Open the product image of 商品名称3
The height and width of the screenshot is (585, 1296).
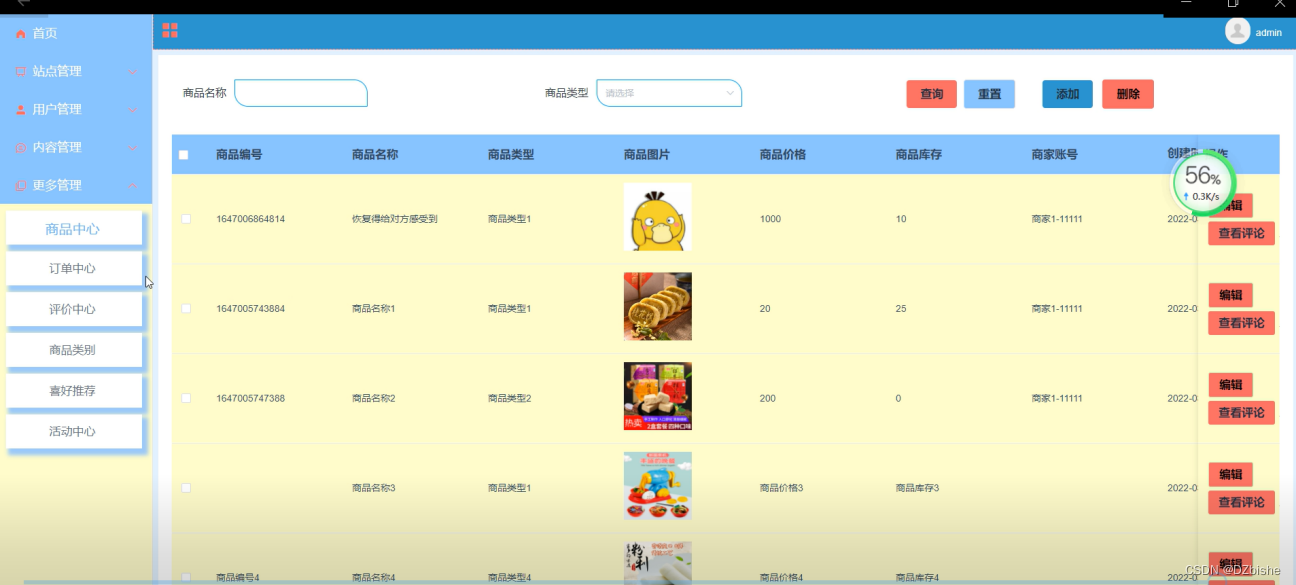coord(658,486)
